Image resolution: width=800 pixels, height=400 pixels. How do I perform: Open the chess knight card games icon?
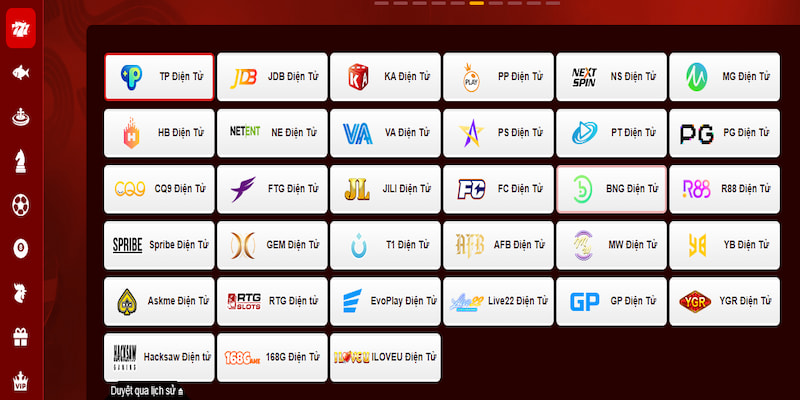(x=21, y=161)
